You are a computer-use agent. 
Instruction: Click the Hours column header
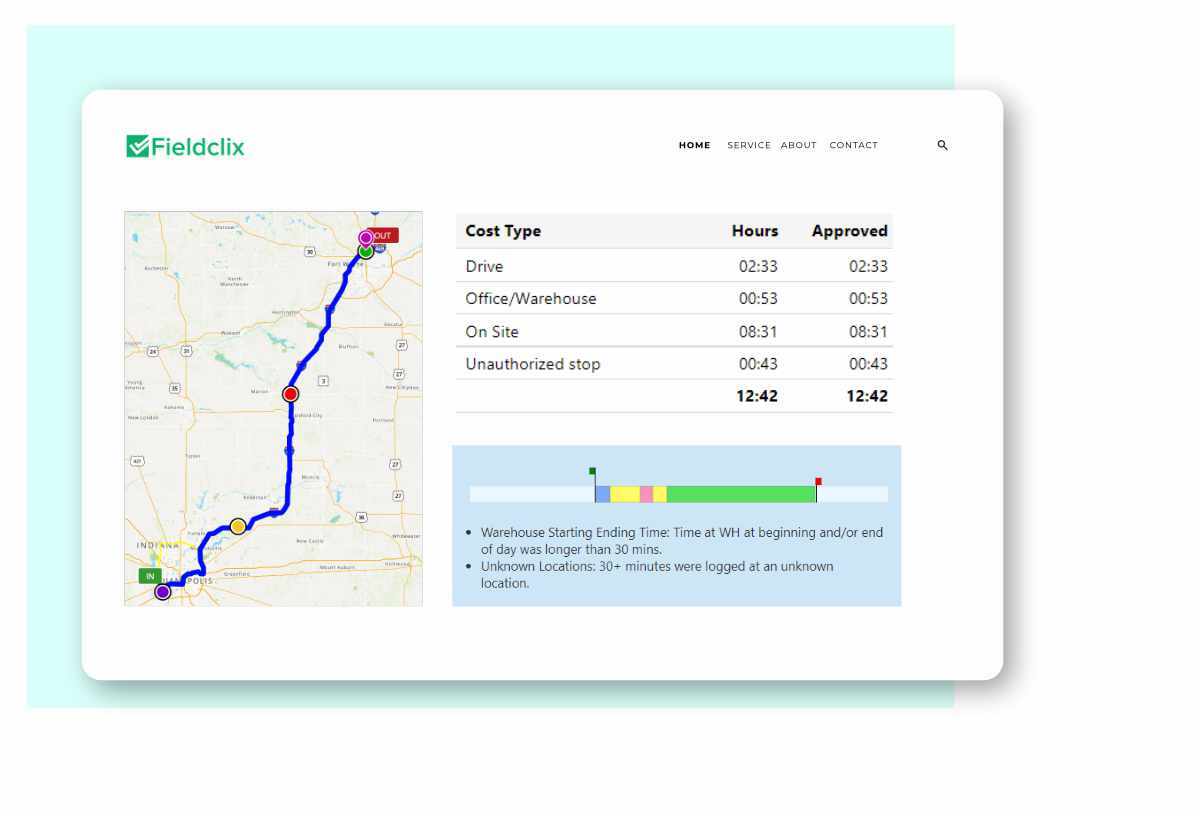[755, 231]
